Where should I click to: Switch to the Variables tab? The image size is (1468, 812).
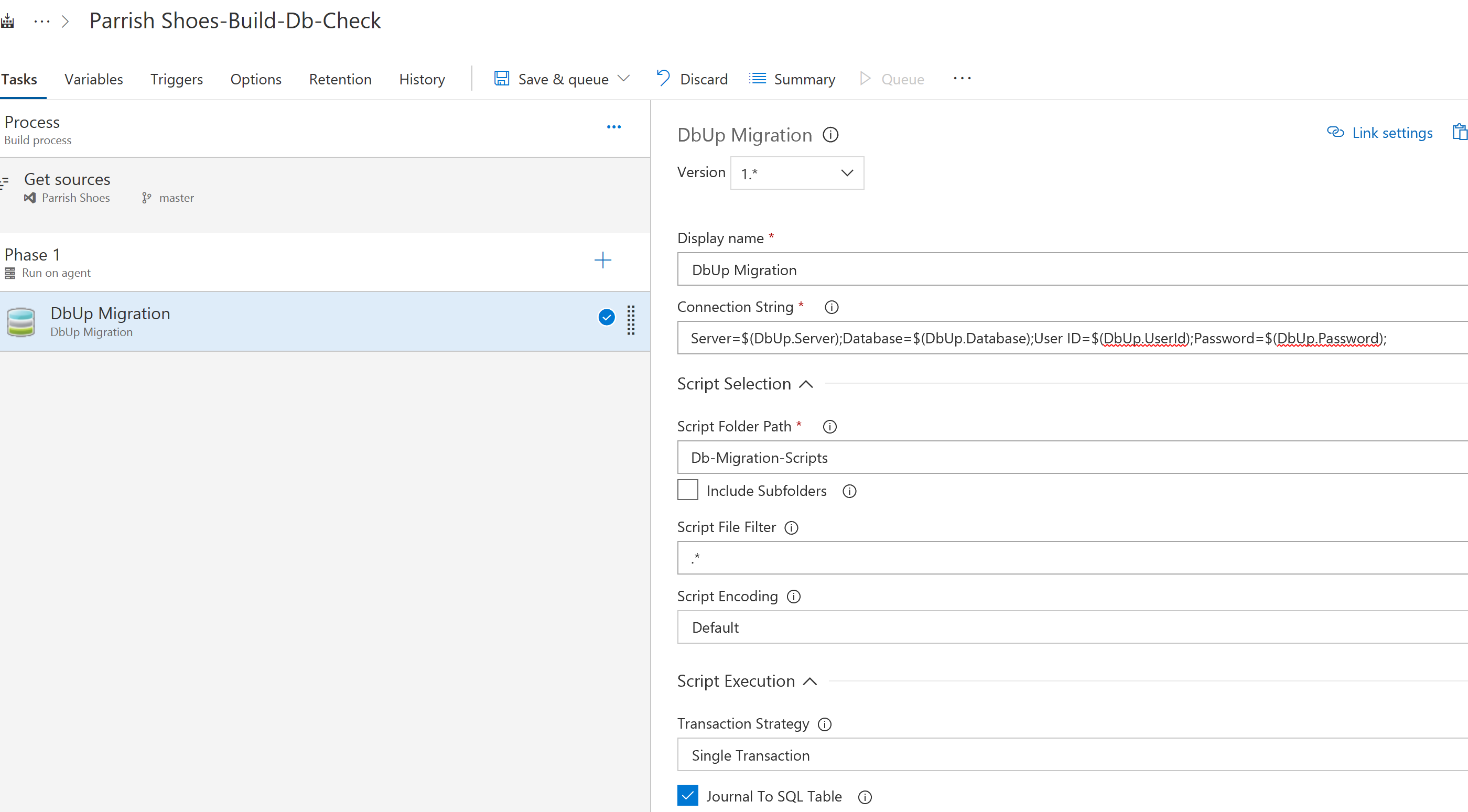tap(93, 79)
